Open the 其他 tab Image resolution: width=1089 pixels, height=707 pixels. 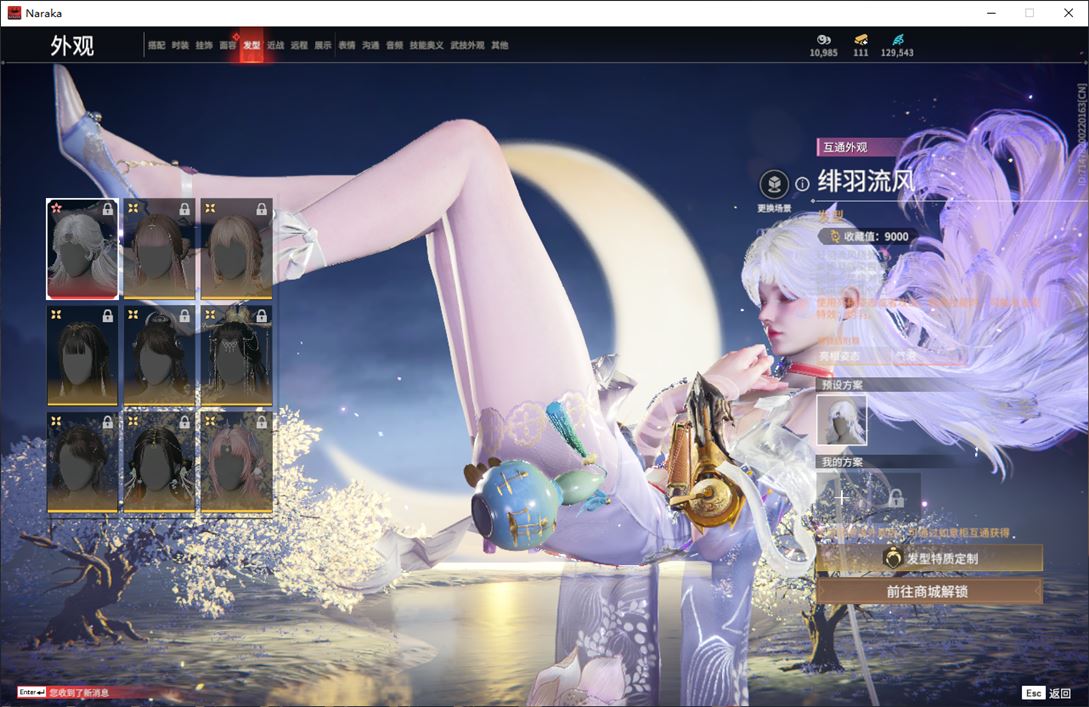pos(499,45)
